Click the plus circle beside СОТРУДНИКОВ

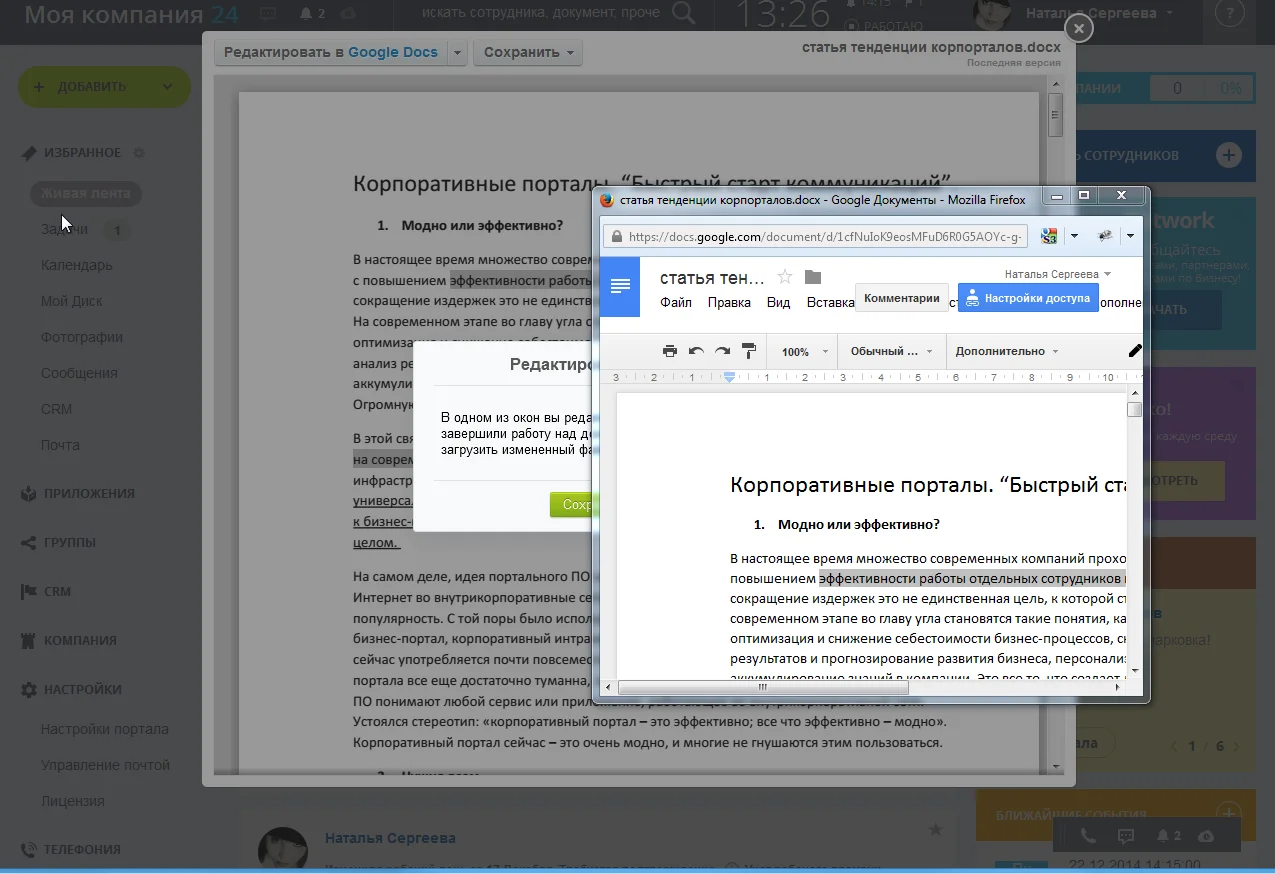pyautogui.click(x=1229, y=155)
